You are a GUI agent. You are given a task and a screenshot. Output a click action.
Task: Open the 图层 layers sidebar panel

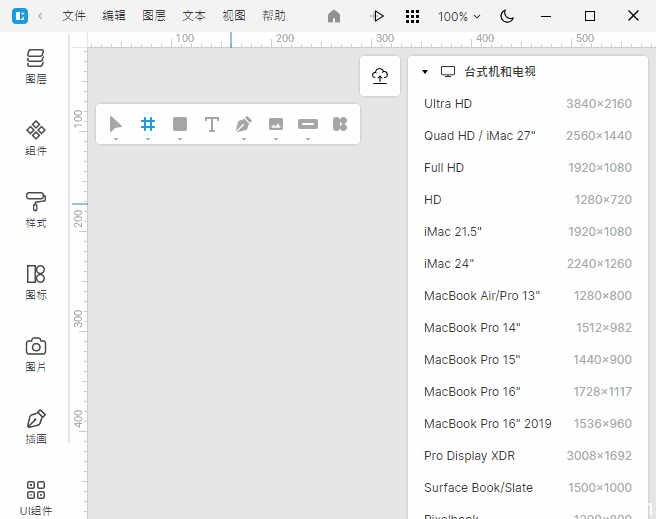(x=36, y=65)
